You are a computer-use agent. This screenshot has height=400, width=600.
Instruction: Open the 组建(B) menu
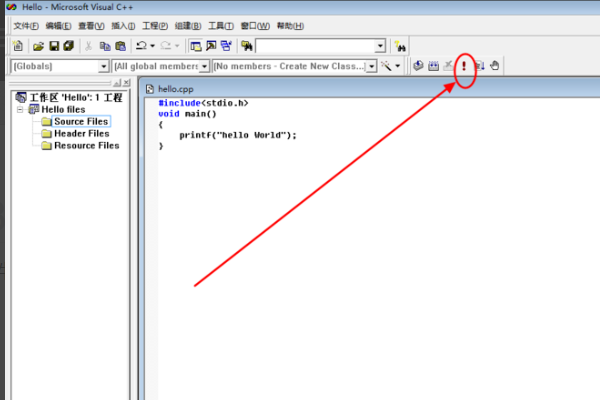(188, 26)
